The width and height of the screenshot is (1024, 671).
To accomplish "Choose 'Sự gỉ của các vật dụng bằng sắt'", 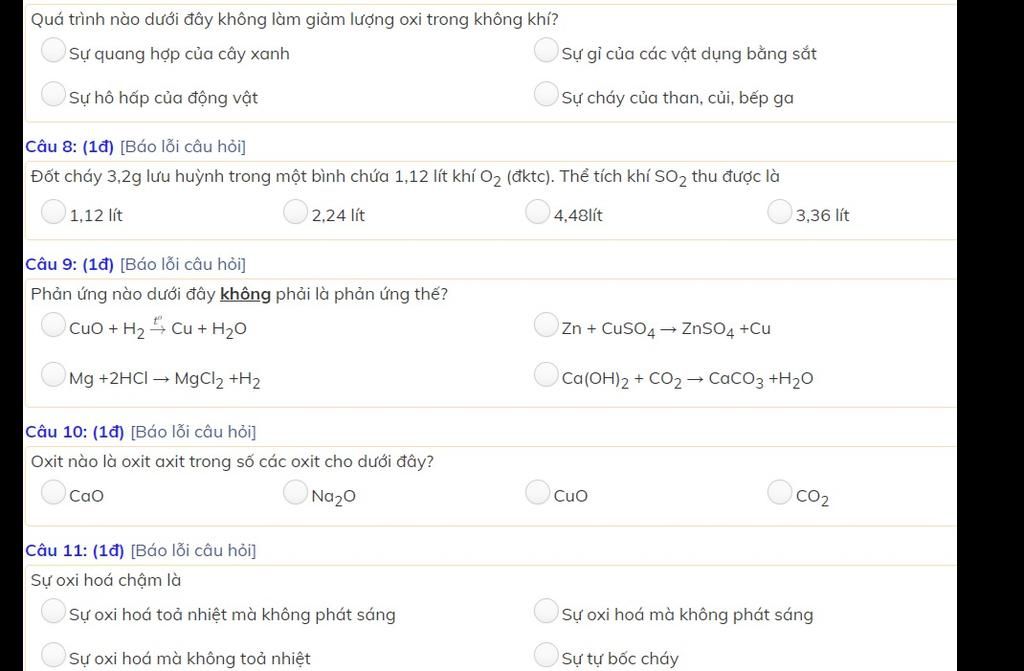I will click(x=546, y=51).
